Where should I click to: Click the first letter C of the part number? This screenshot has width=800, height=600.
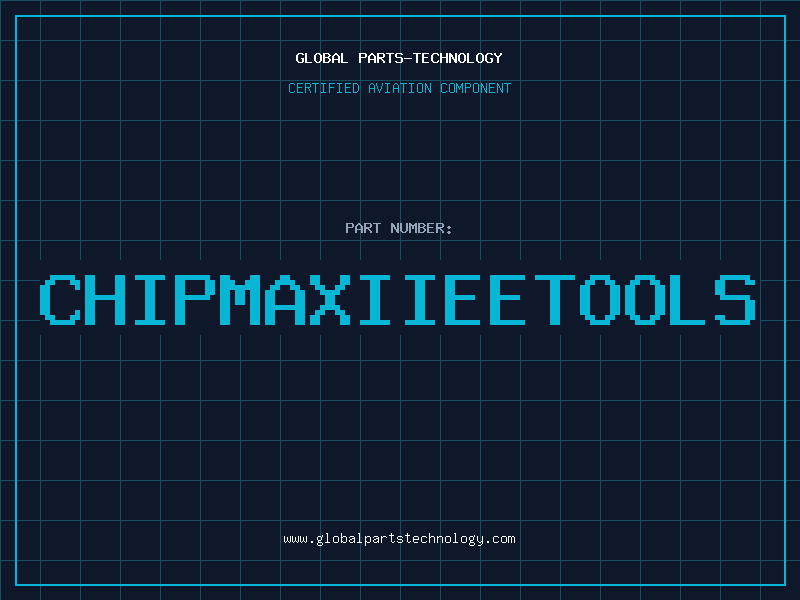[60, 300]
